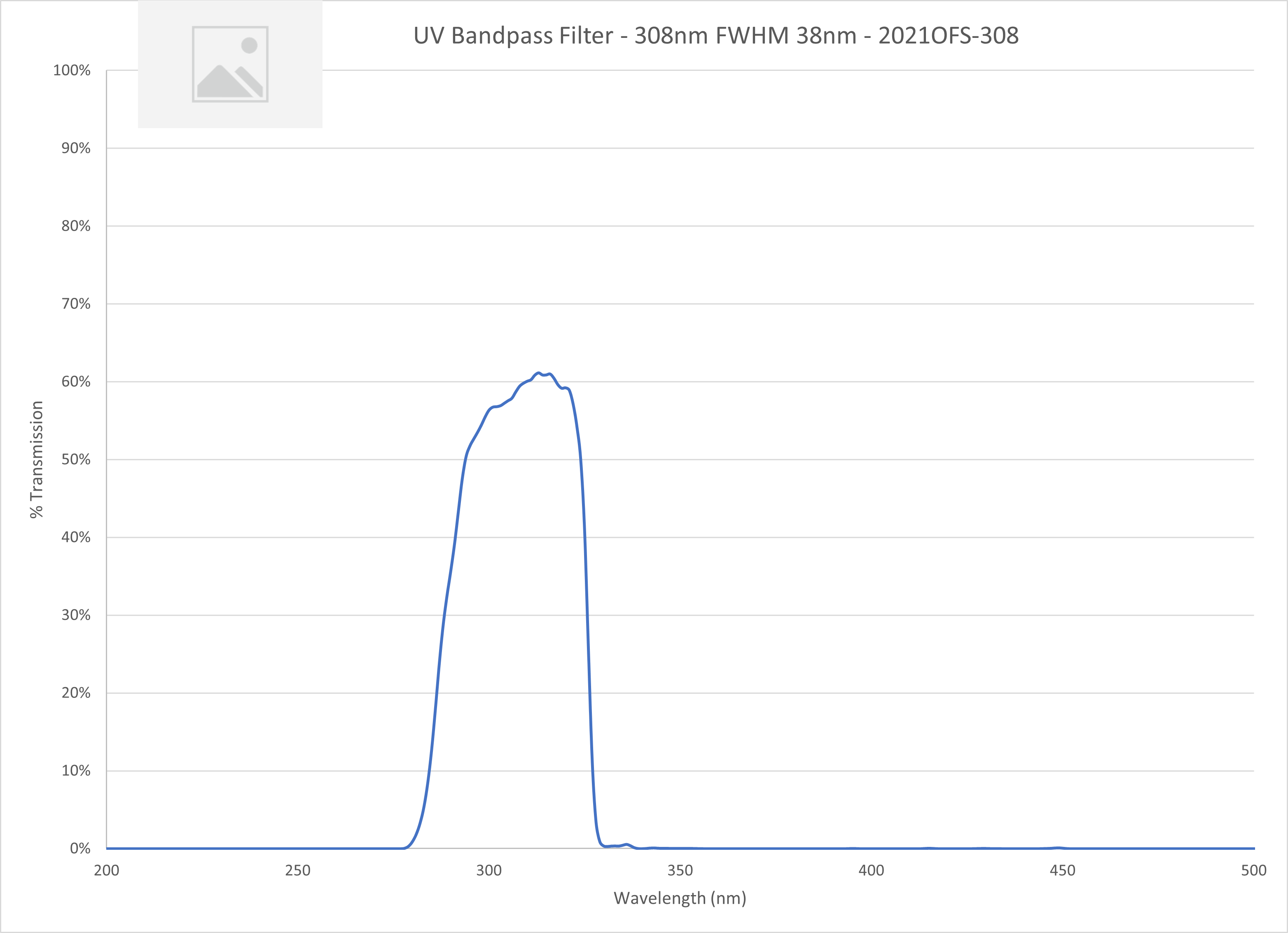Click the 60% y-axis label
The image size is (1288, 933).
point(75,381)
